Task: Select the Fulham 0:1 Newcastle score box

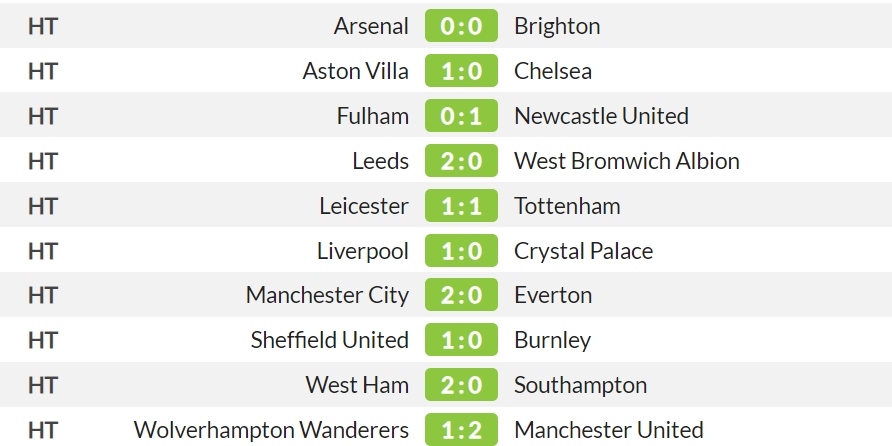Action: coord(461,115)
